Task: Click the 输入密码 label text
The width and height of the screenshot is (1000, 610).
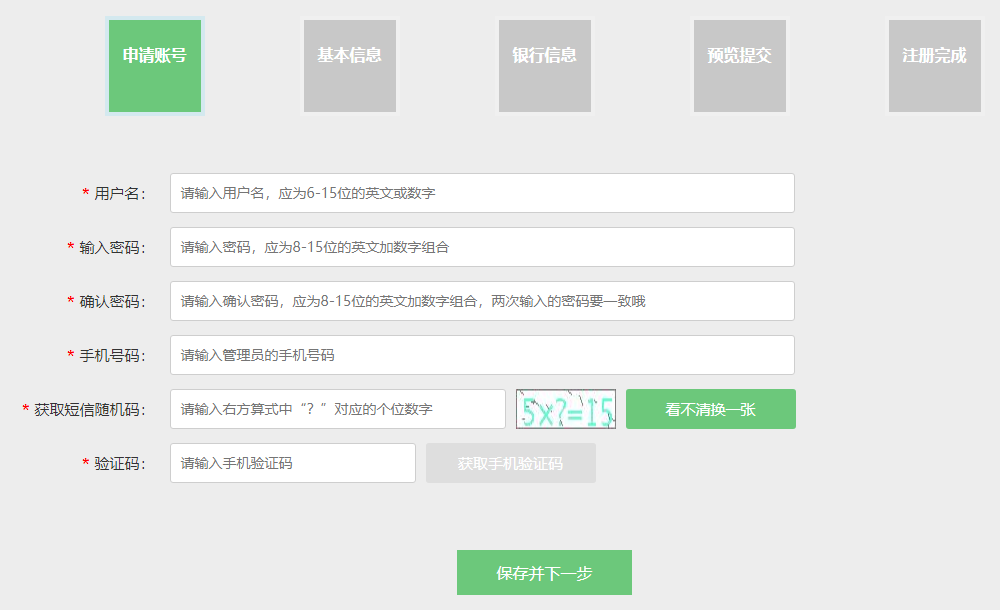Action: (x=112, y=248)
